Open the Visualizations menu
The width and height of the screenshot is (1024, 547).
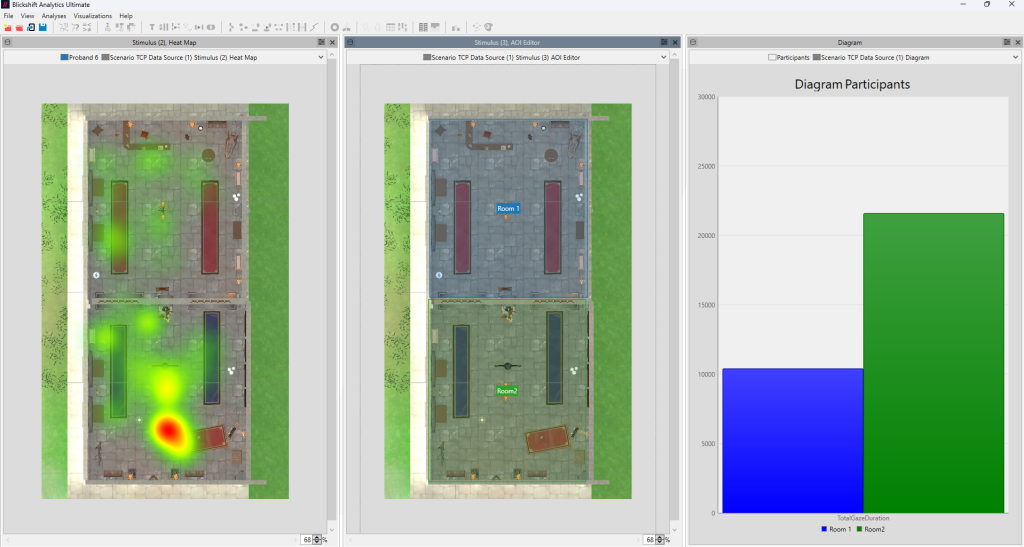pyautogui.click(x=93, y=16)
